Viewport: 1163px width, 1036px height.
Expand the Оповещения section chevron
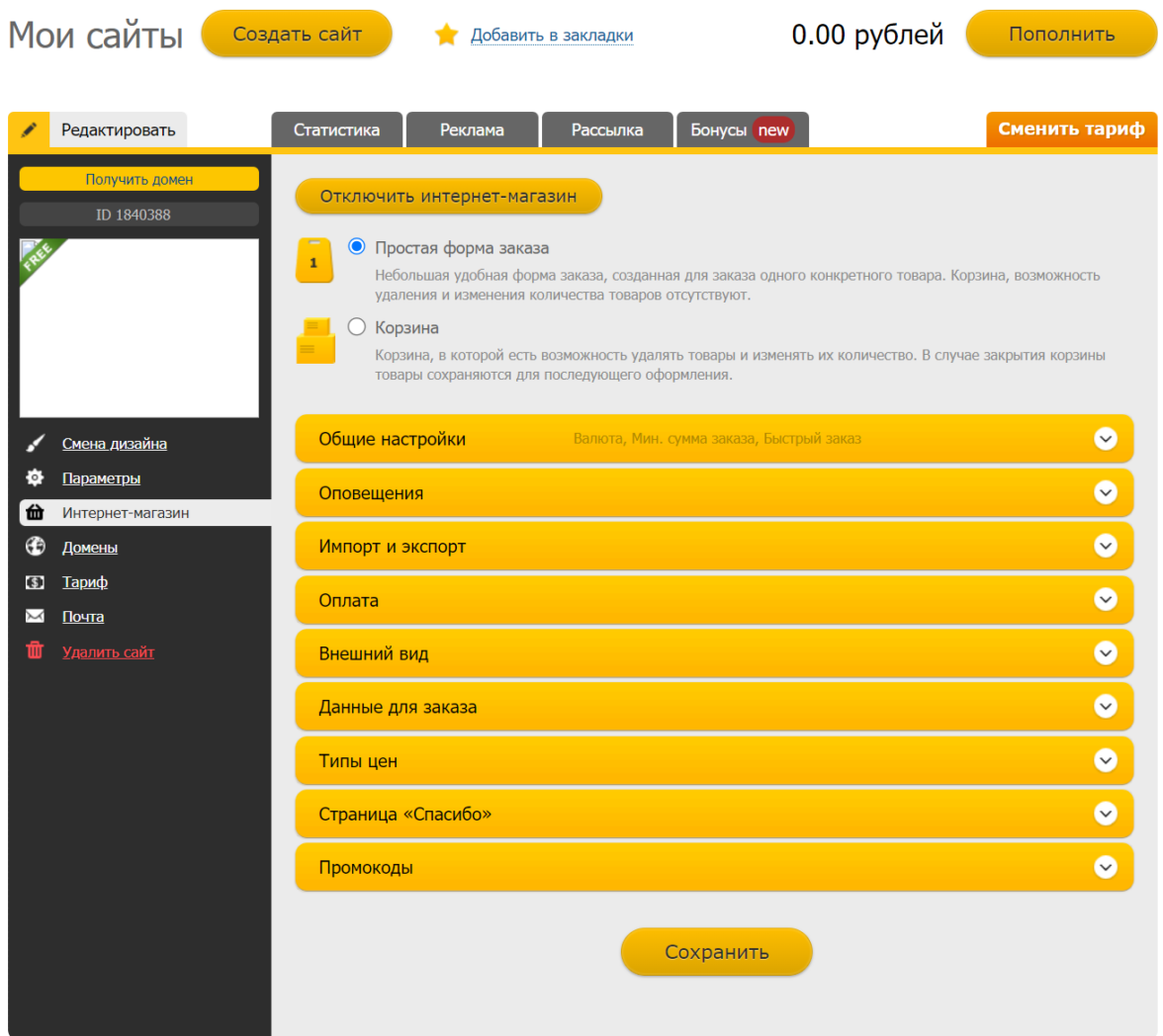pyautogui.click(x=1106, y=492)
